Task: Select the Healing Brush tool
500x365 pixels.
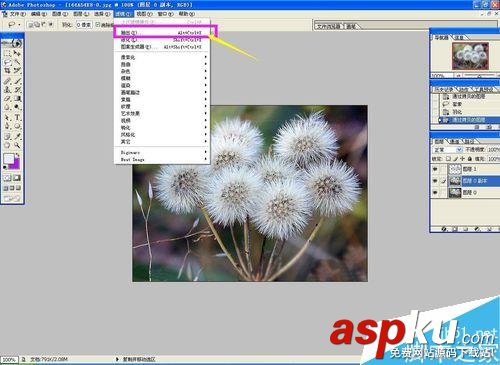Action: click(x=7, y=81)
